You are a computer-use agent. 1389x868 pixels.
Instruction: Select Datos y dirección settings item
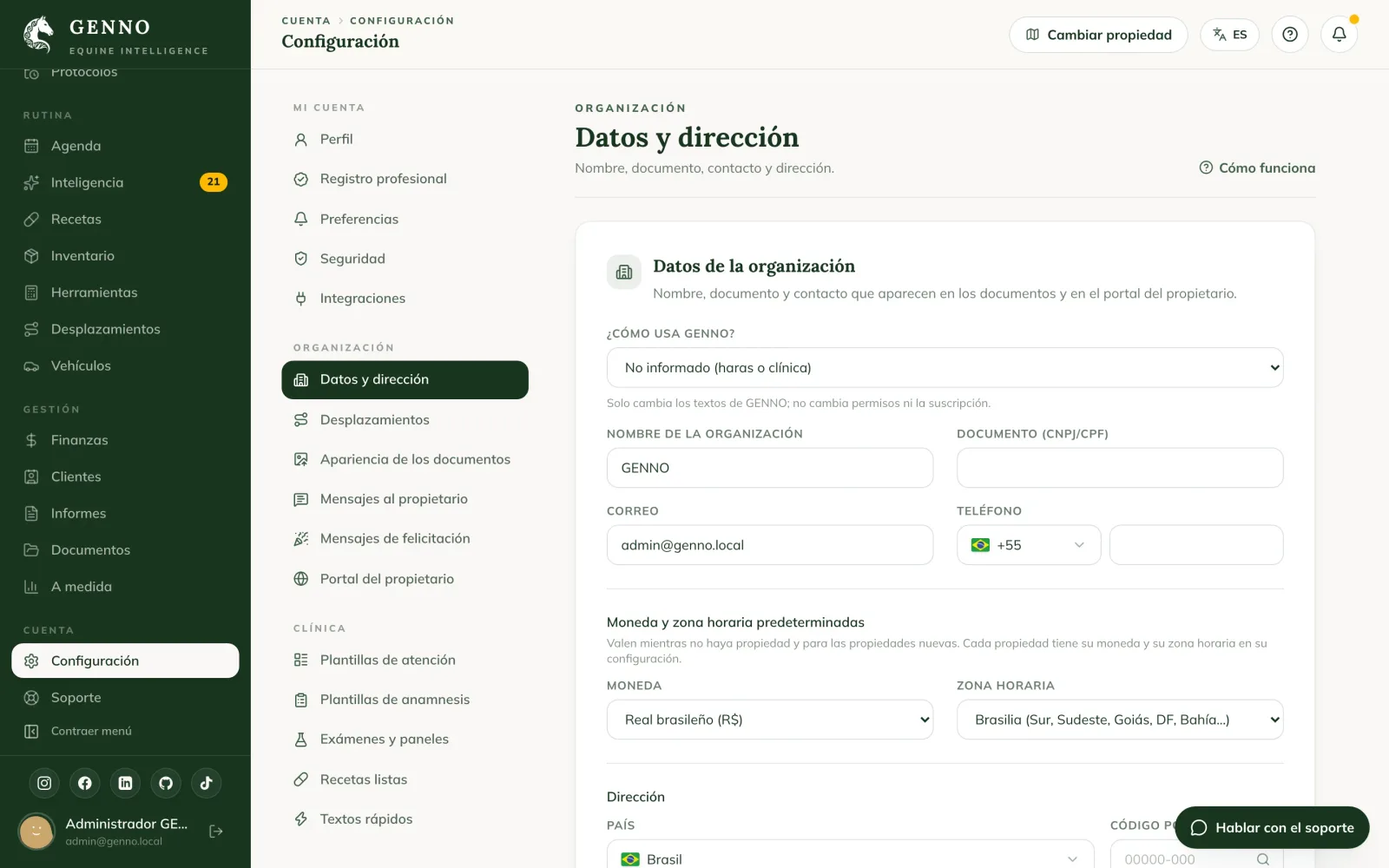pyautogui.click(x=405, y=379)
